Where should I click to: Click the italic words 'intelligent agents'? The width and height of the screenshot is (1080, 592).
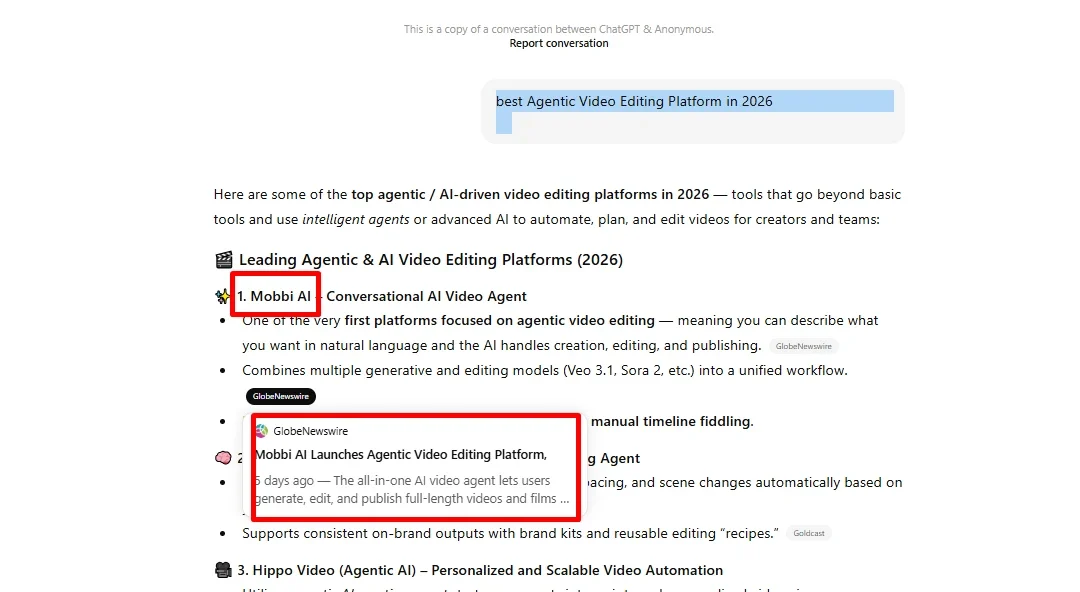coord(355,219)
